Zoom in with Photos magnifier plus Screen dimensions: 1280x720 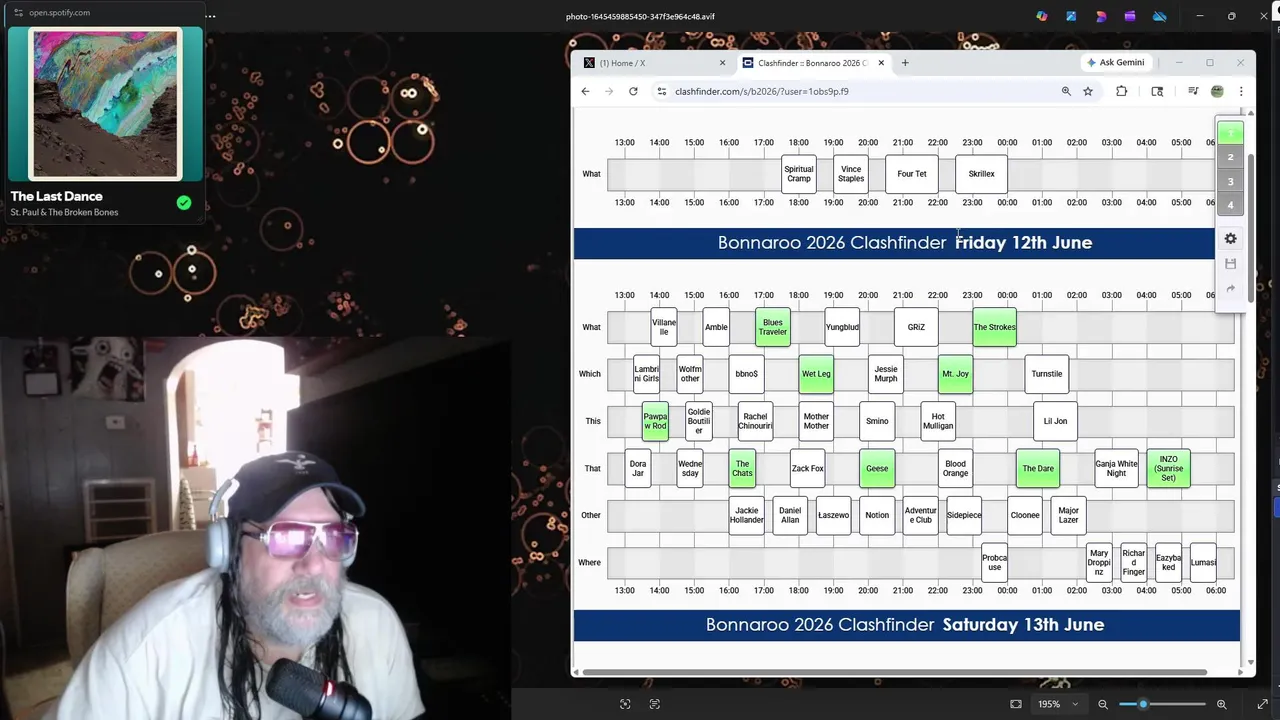[1222, 704]
